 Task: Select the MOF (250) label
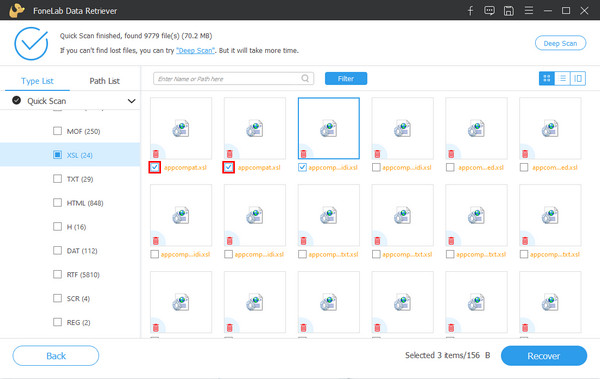coord(83,131)
